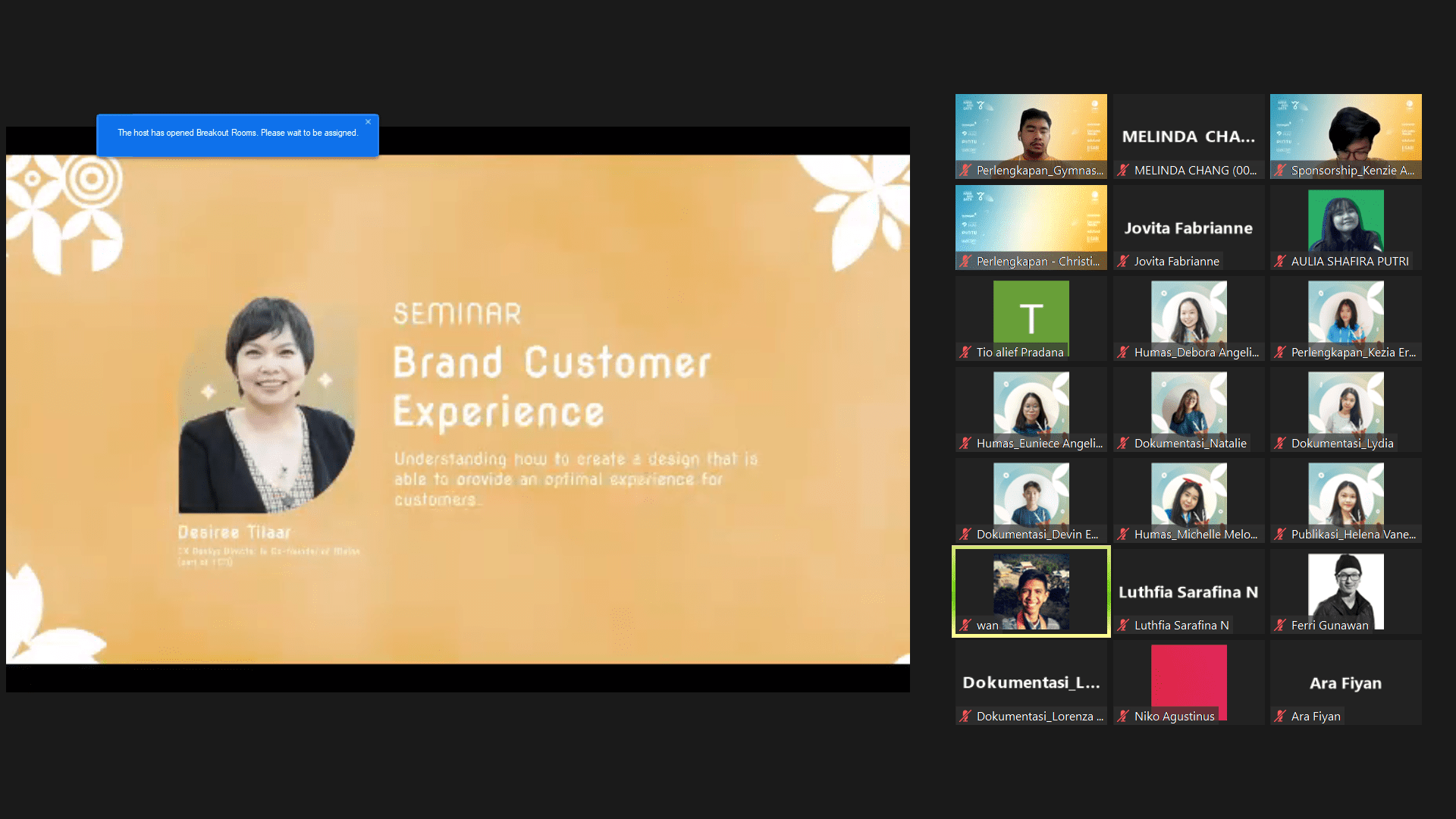Click the Dokumentasi_Lorenza name label

tap(1039, 716)
